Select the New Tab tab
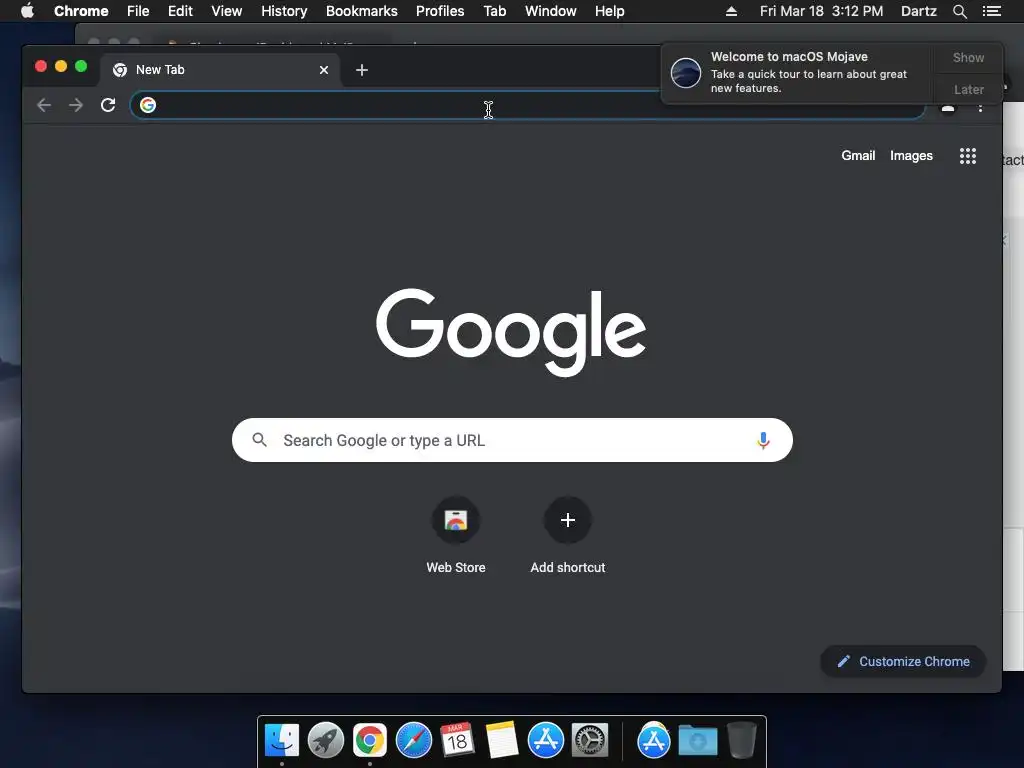Viewport: 1024px width, 768px height. [219, 70]
